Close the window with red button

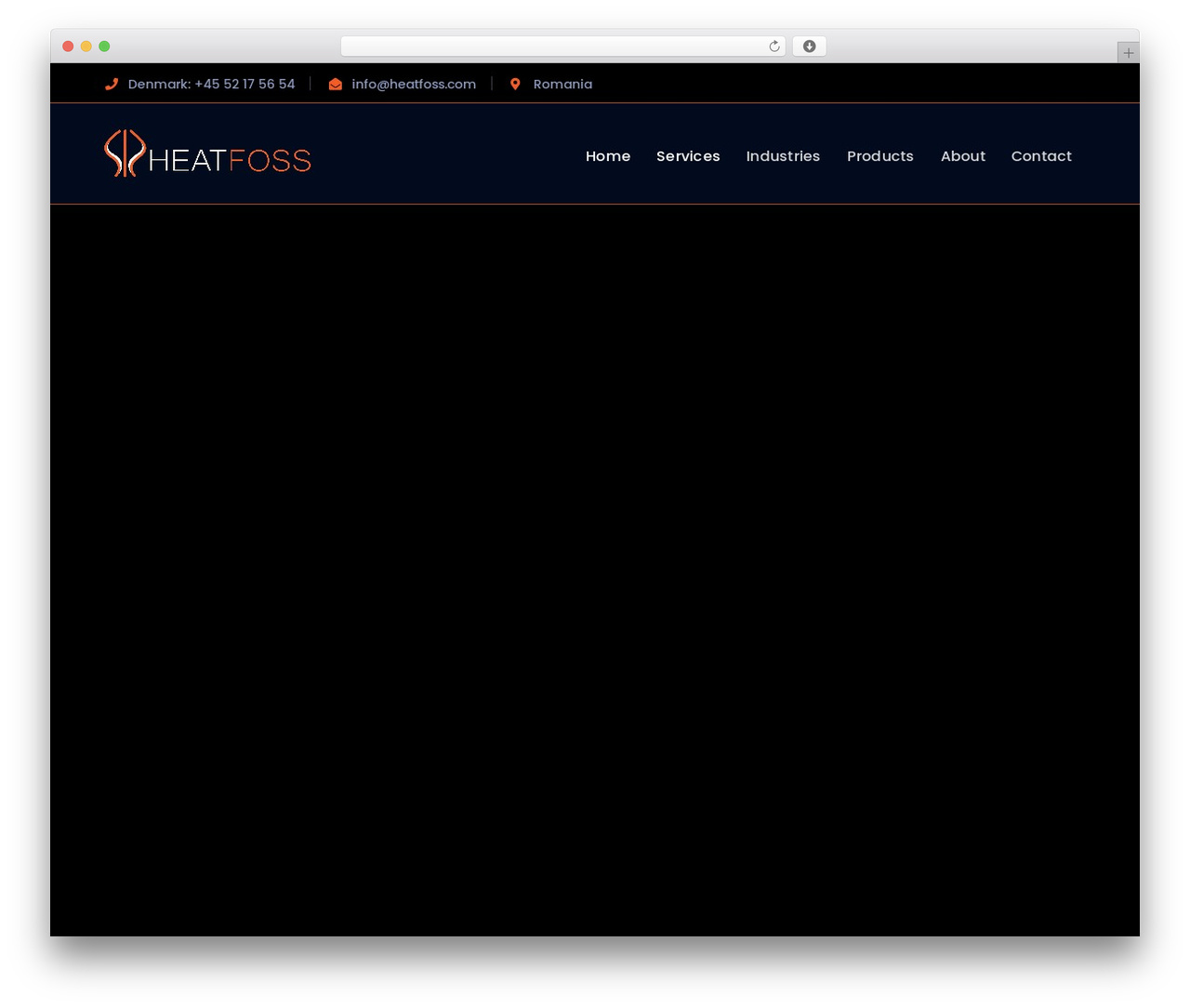coord(68,46)
